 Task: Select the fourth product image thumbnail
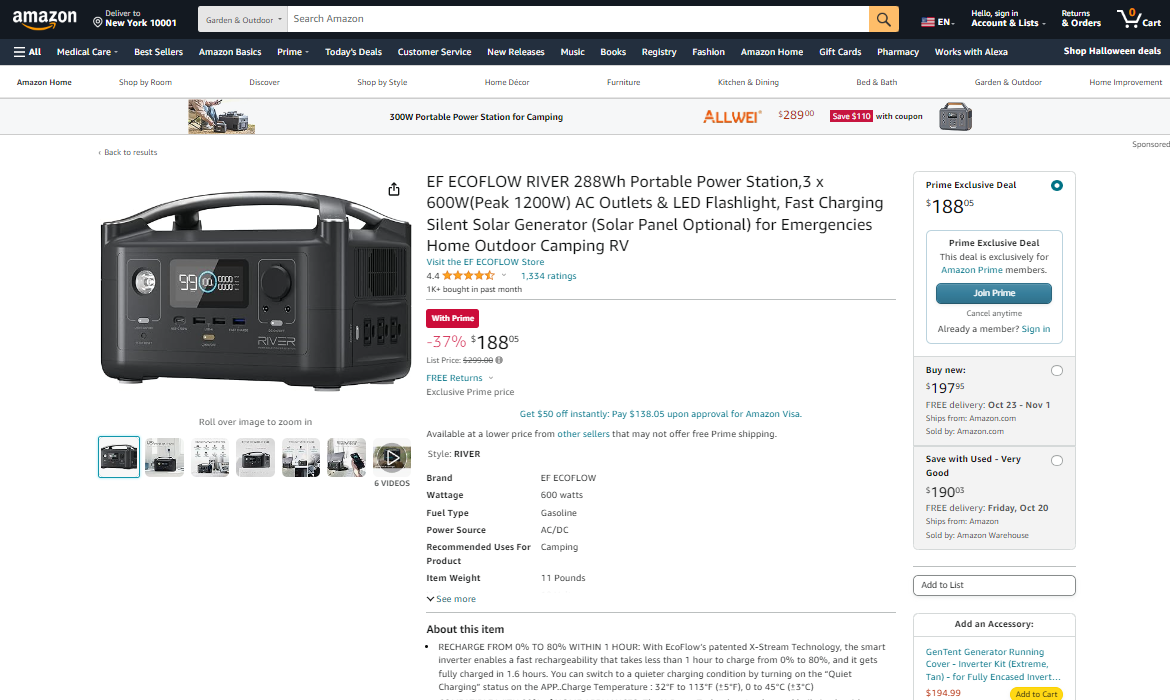255,457
